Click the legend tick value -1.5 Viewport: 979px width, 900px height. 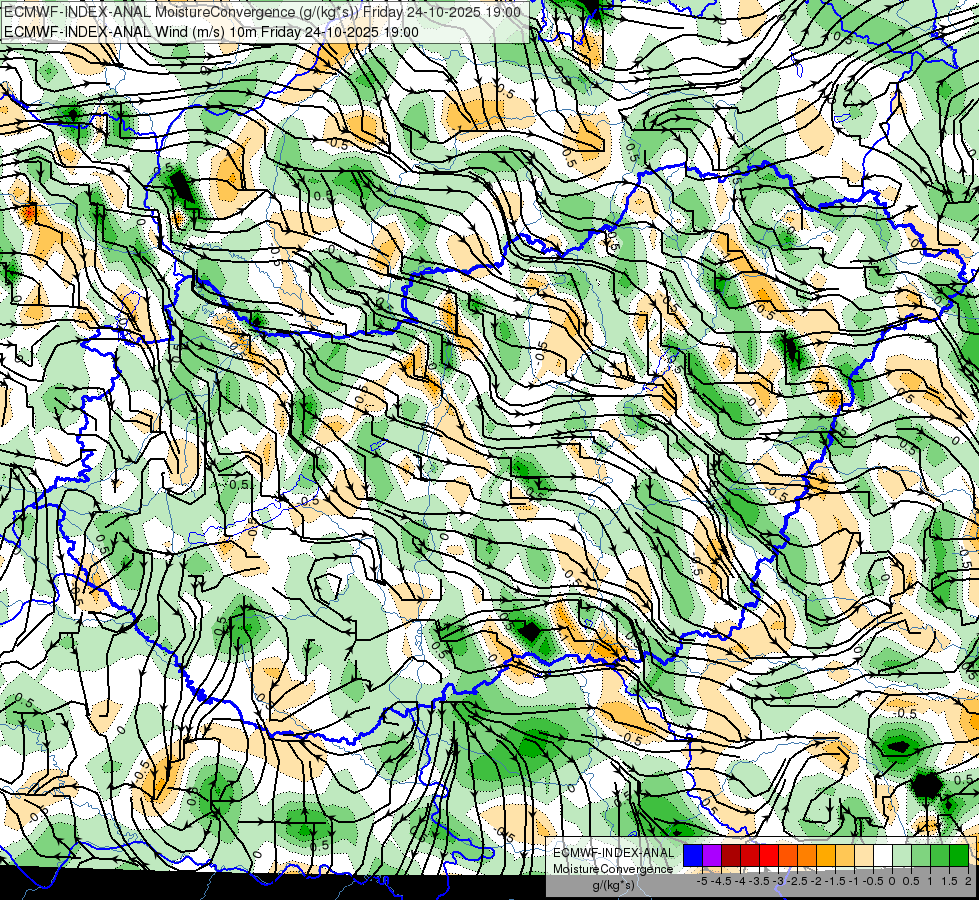click(835, 881)
